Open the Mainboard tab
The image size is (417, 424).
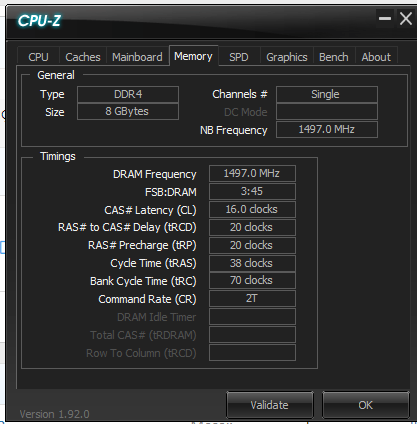[137, 57]
